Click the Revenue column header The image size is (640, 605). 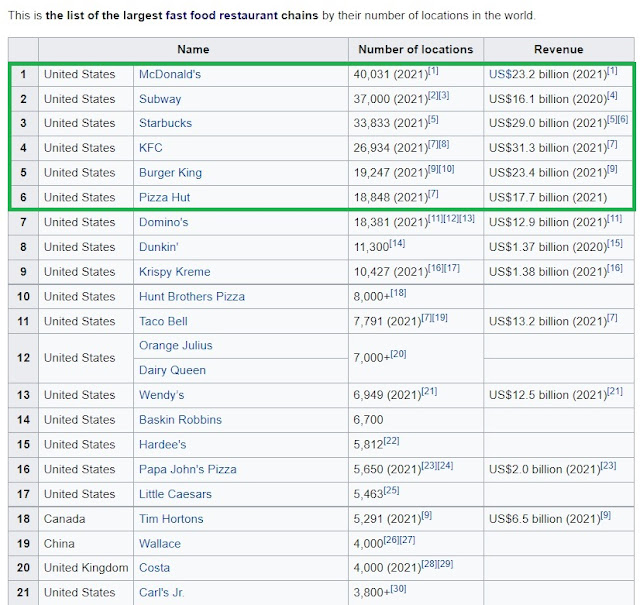point(559,49)
